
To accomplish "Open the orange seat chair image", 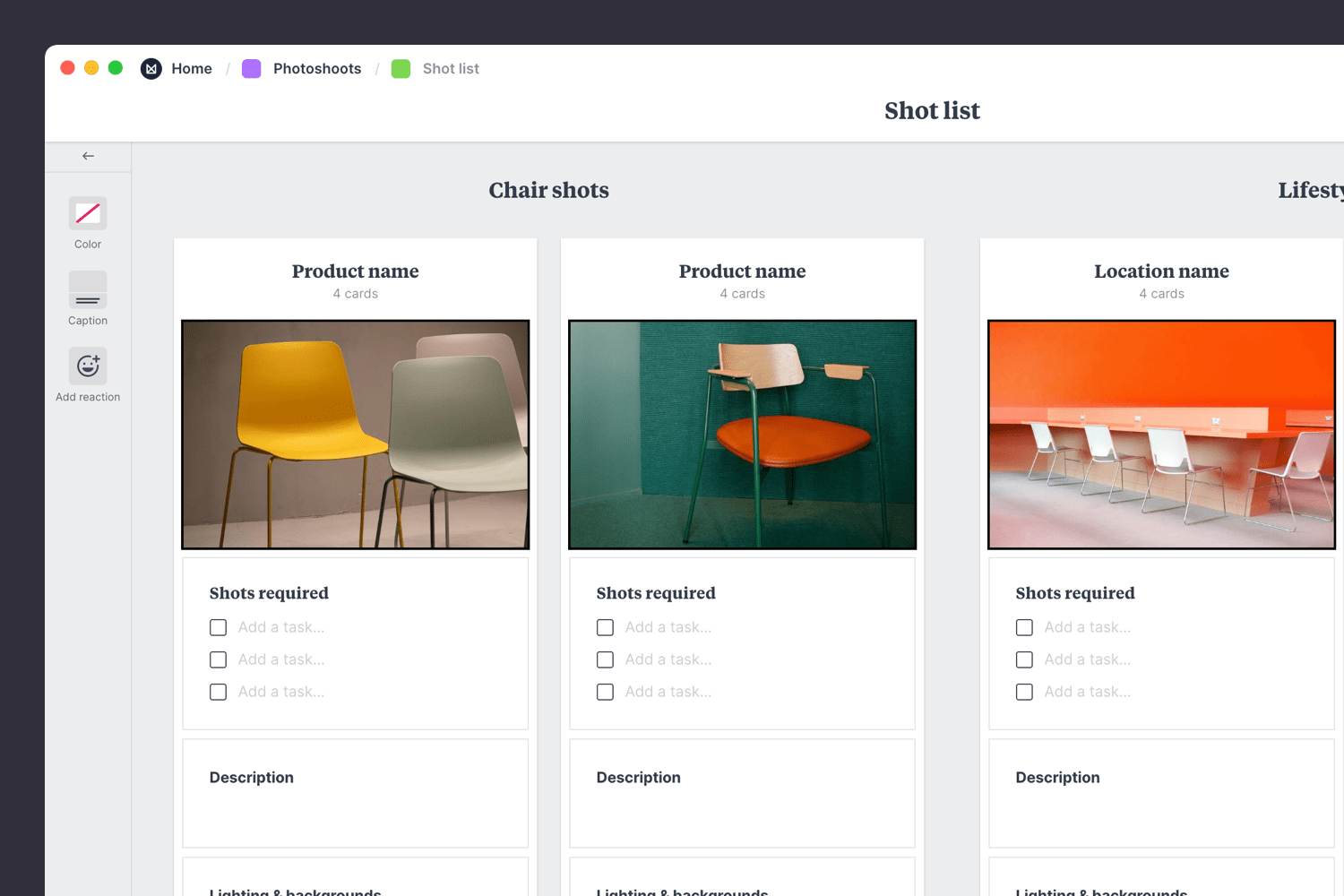I will pyautogui.click(x=743, y=435).
